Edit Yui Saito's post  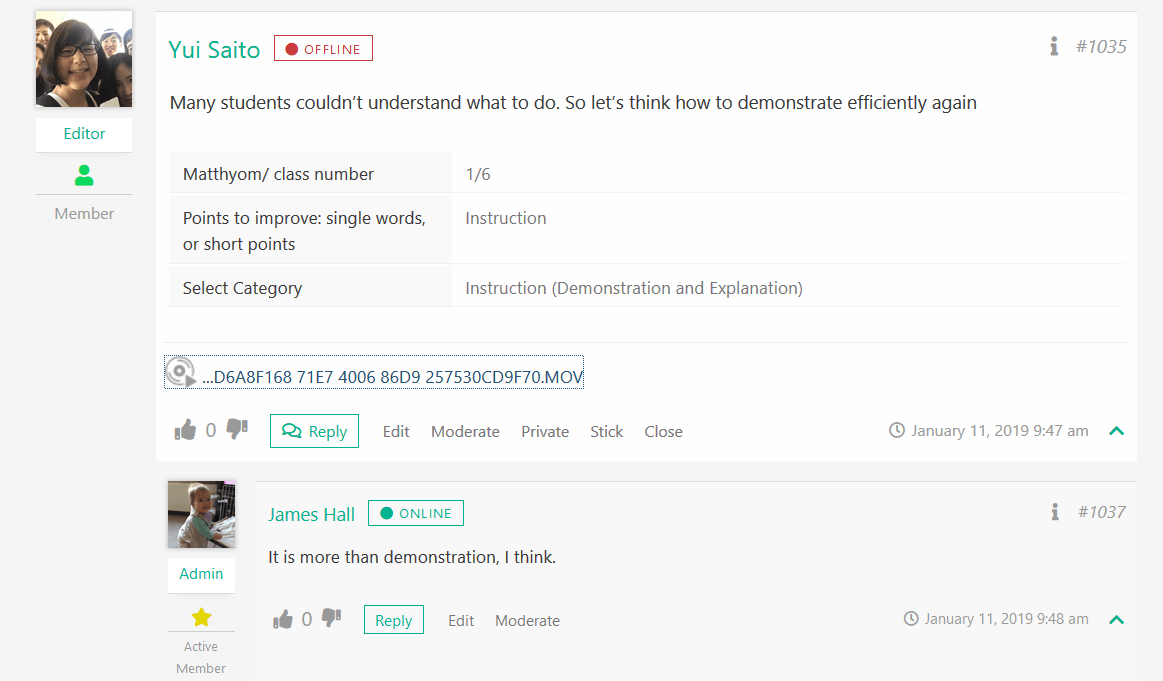coord(396,432)
